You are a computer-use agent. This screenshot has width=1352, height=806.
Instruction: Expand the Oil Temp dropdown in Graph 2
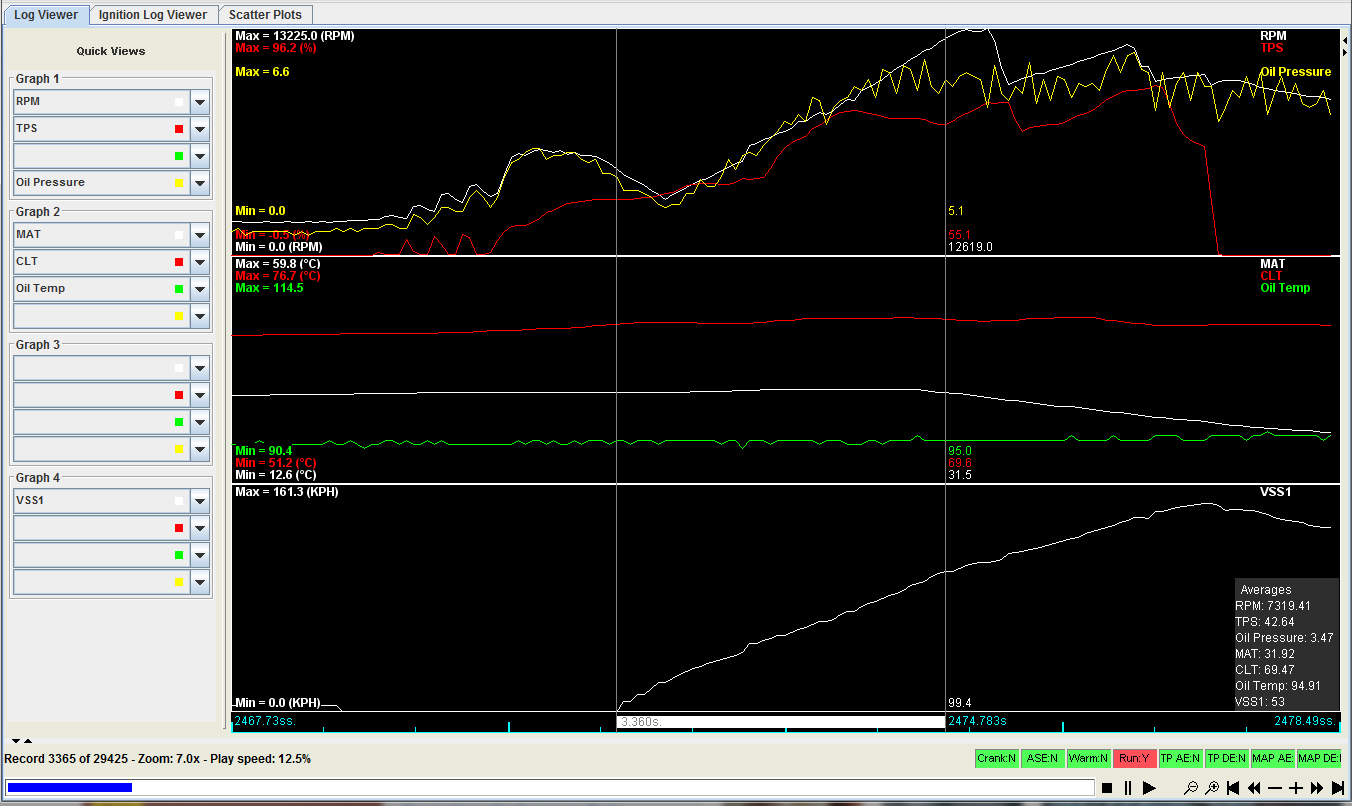(200, 289)
